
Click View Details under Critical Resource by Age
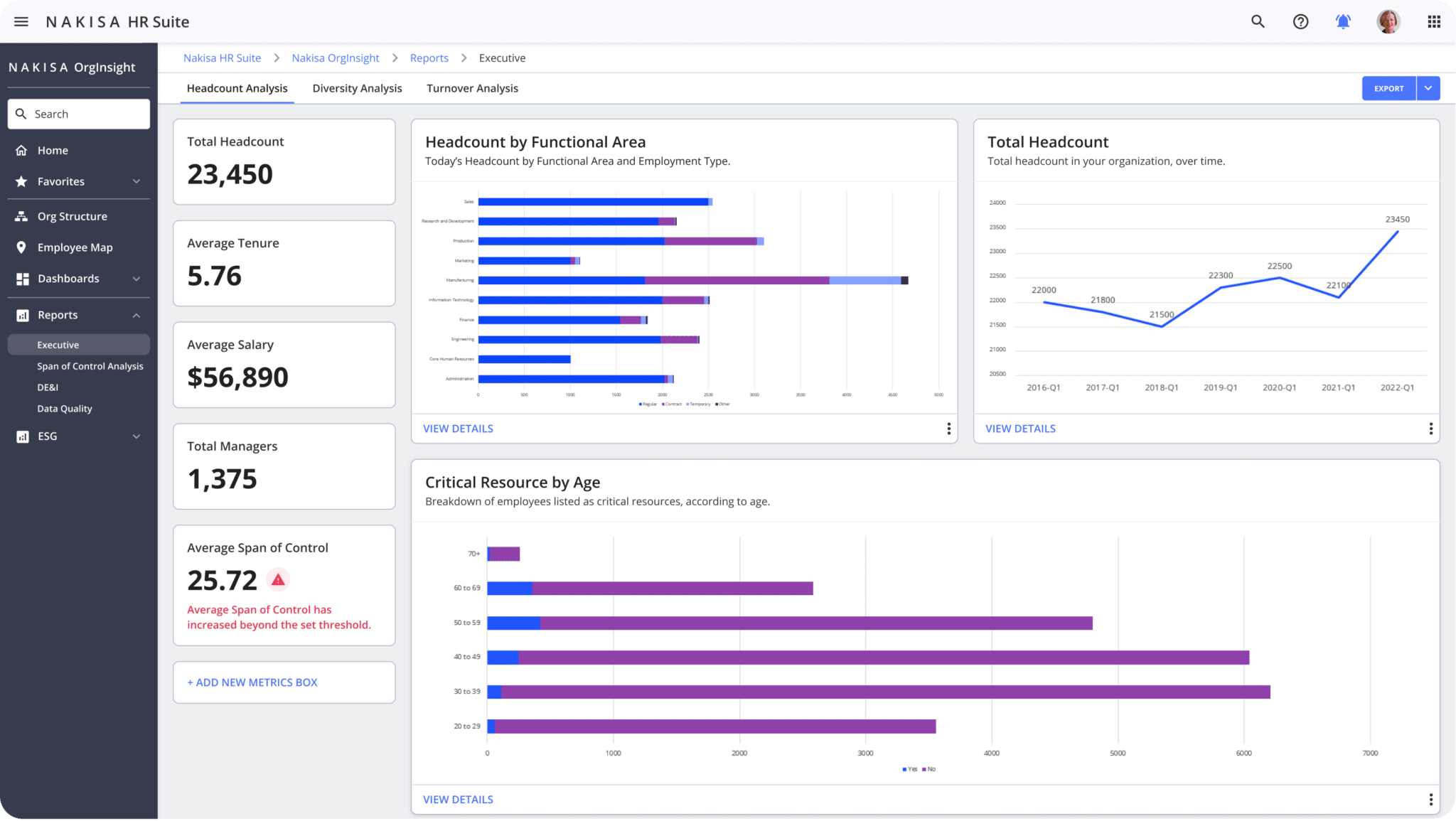[x=458, y=799]
